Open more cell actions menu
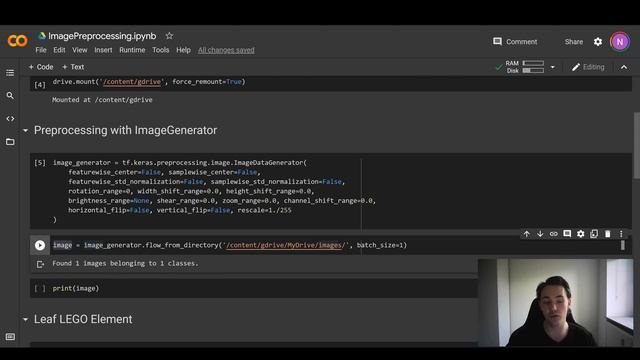The height and width of the screenshot is (360, 640). coord(621,234)
